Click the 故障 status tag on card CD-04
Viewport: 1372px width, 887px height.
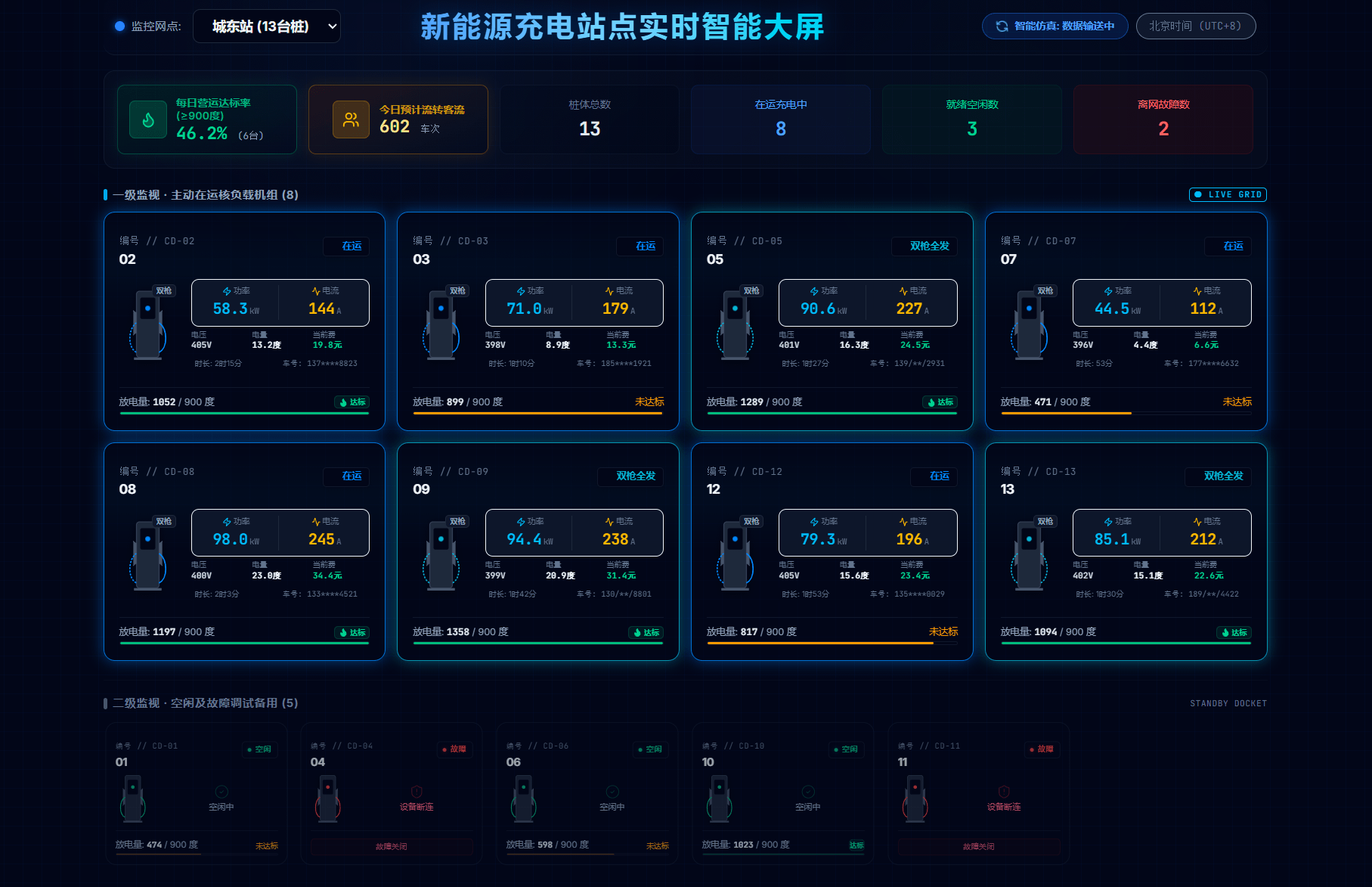click(454, 749)
